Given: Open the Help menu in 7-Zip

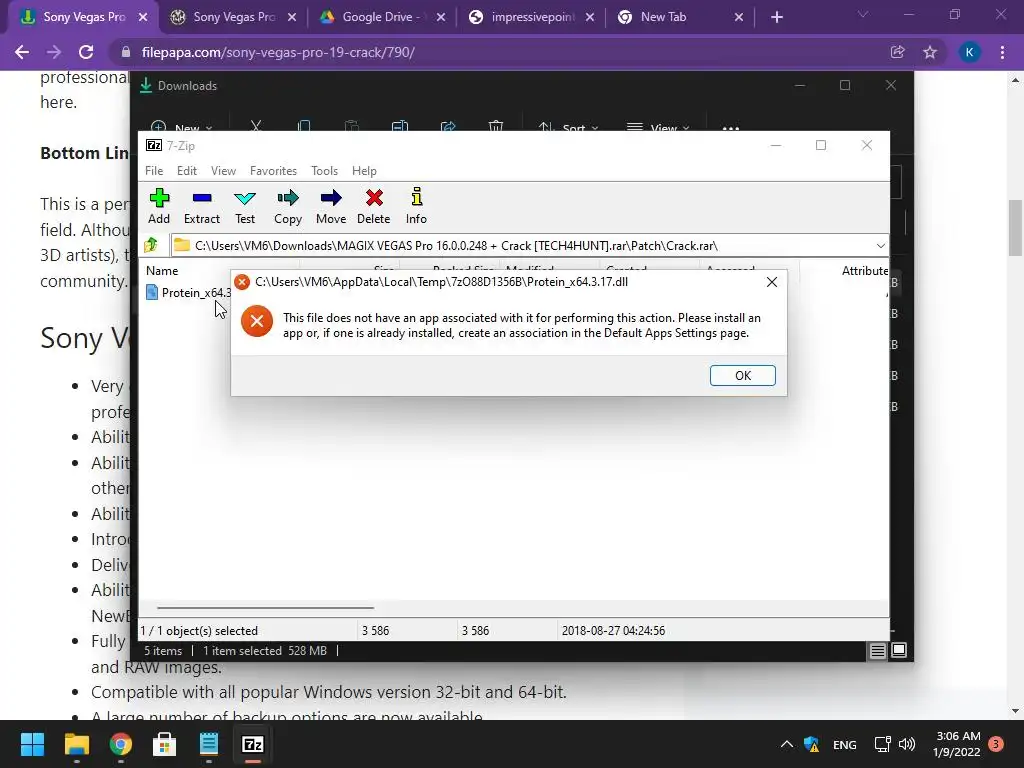Looking at the screenshot, I should tap(364, 170).
